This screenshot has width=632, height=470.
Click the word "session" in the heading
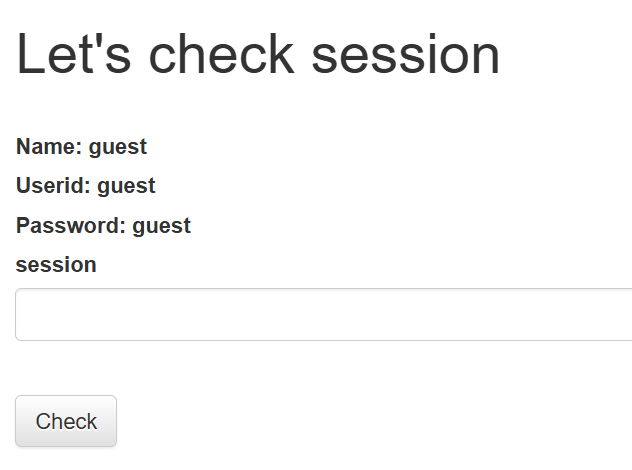click(x=406, y=55)
